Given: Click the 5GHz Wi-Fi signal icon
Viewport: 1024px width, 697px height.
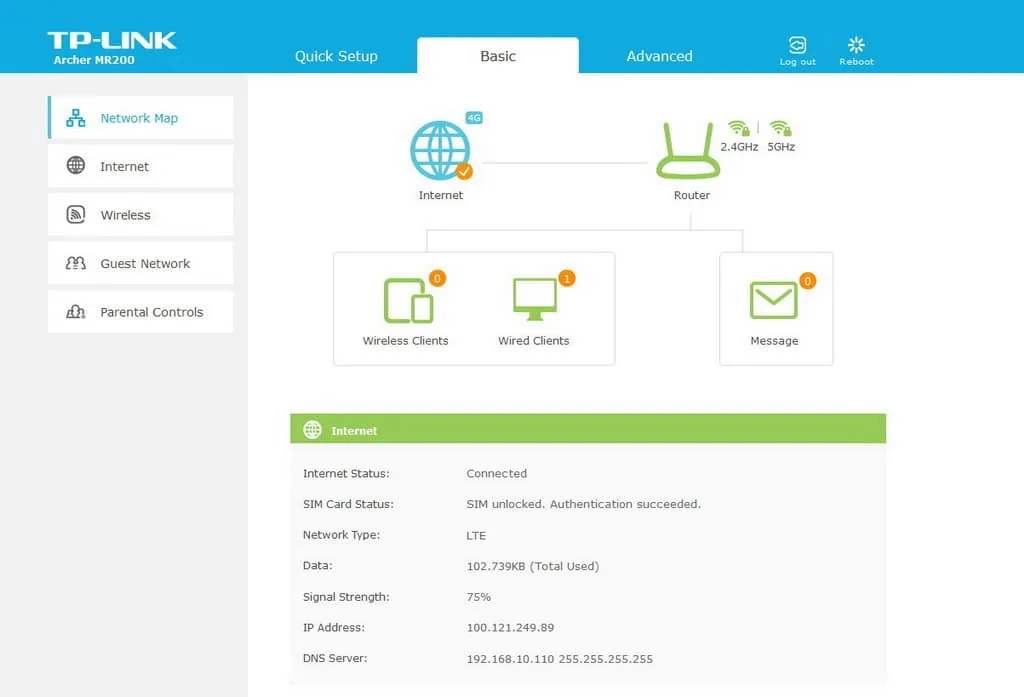Looking at the screenshot, I should tap(780, 129).
